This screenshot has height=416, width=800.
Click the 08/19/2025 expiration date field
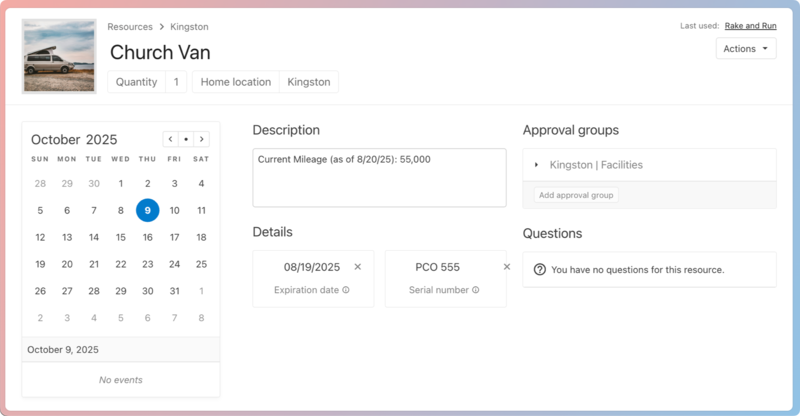[x=312, y=267]
